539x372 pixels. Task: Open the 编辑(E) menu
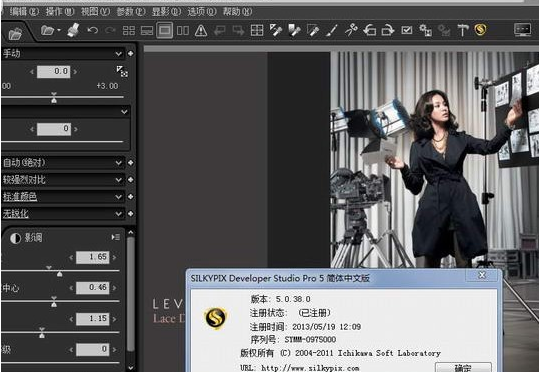click(24, 12)
